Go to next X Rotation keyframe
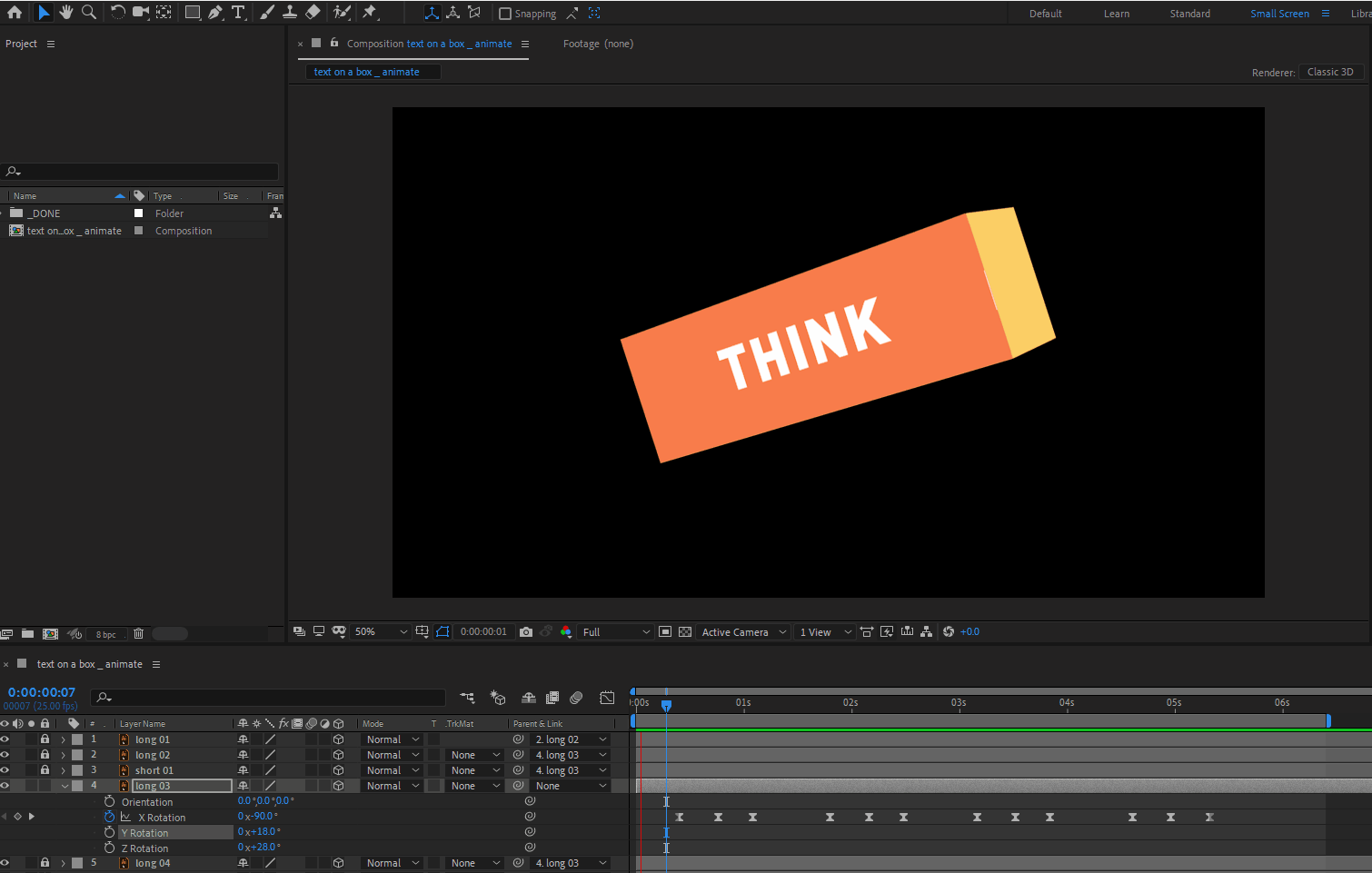Screen dimensions: 1372x873 pyautogui.click(x=32, y=817)
